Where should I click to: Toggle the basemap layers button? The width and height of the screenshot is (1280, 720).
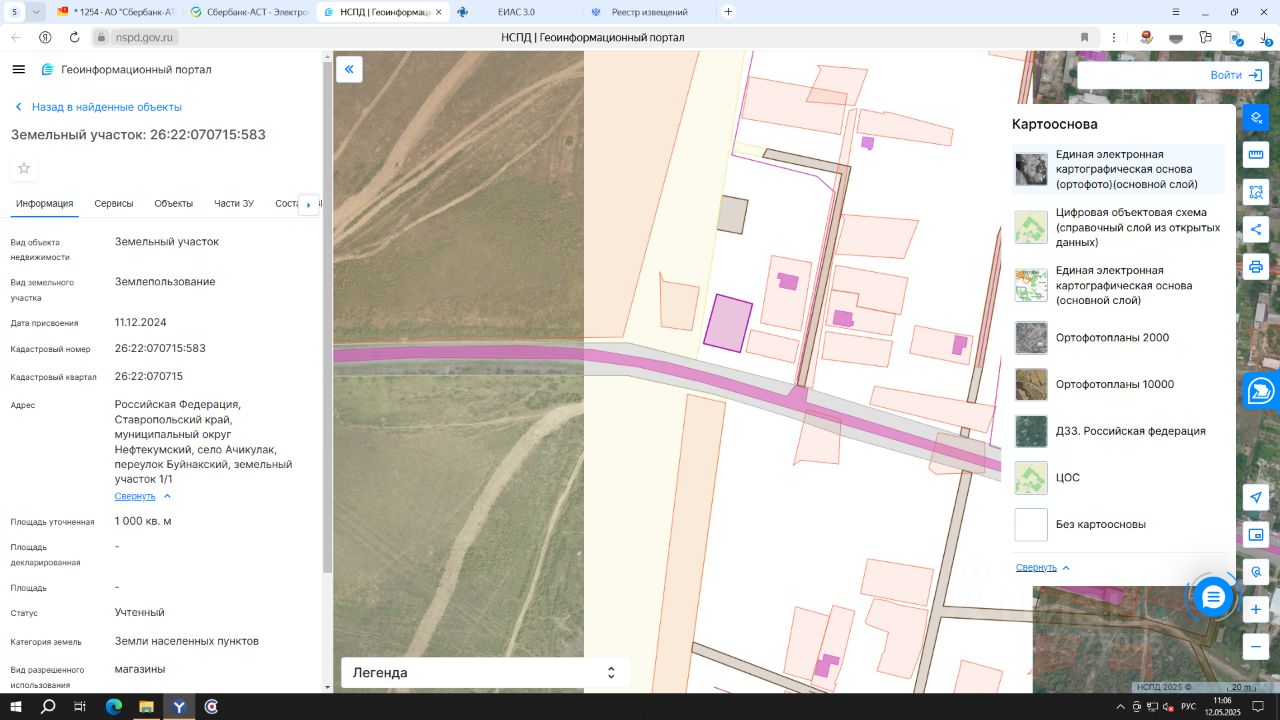(1256, 117)
